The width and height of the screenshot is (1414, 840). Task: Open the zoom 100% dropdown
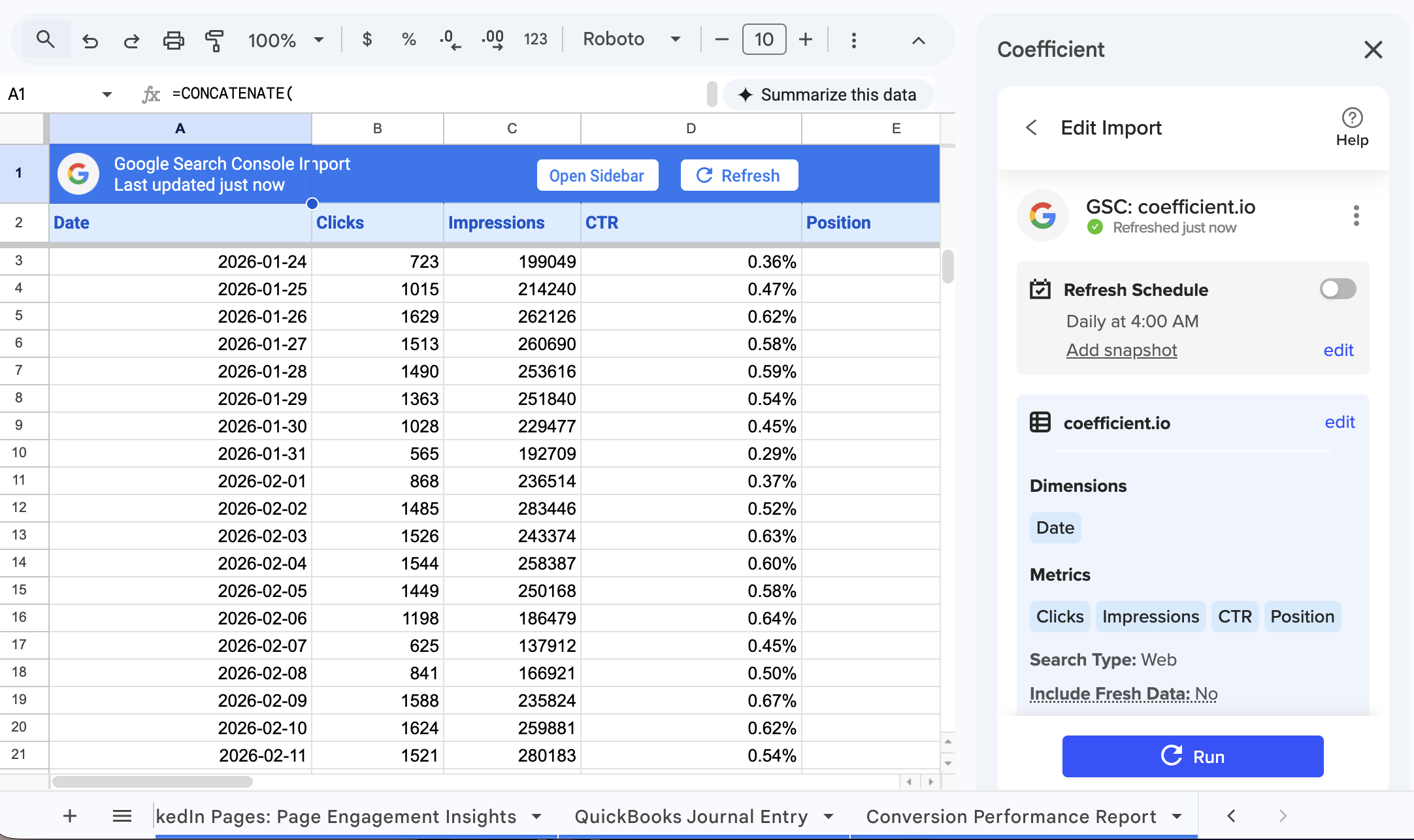point(286,40)
